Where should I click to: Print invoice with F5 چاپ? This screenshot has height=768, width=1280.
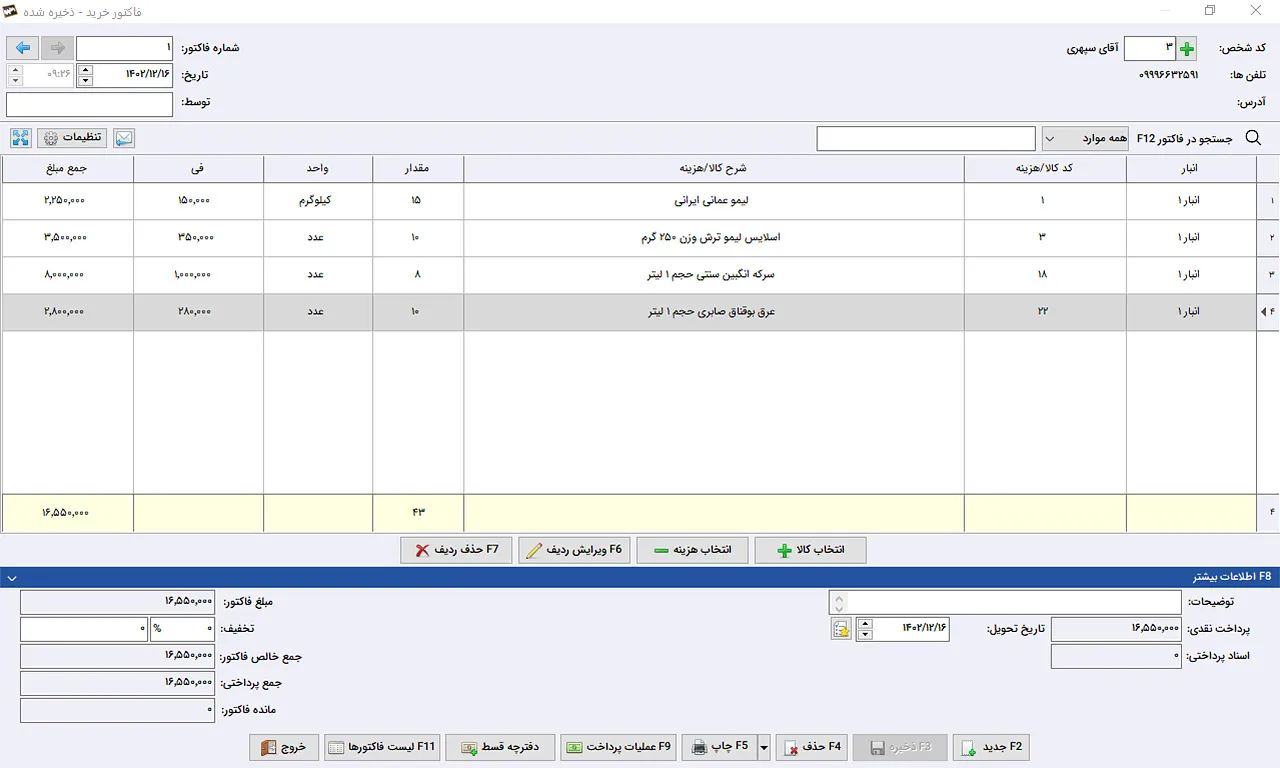(x=719, y=747)
